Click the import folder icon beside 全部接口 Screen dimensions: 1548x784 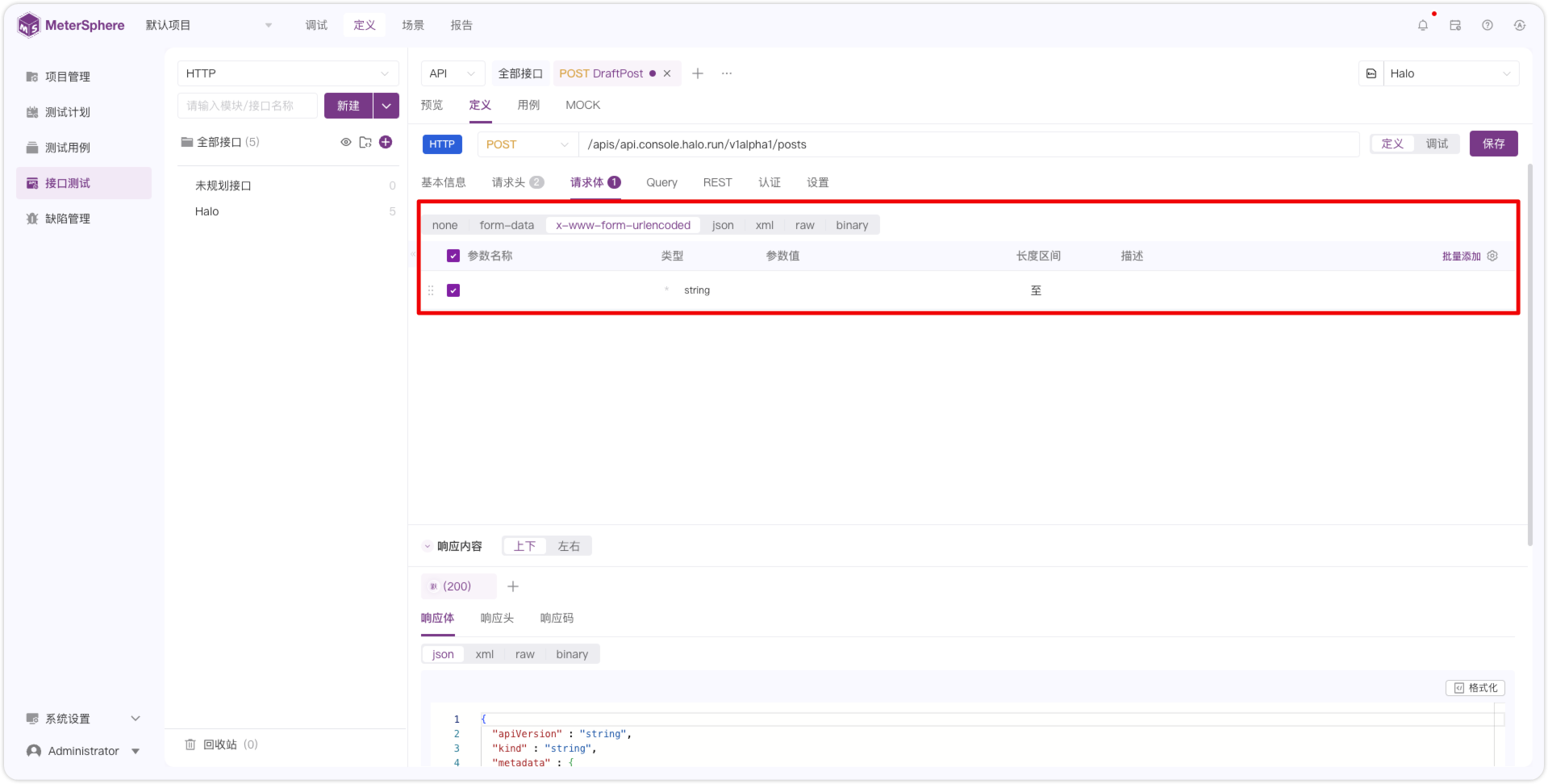(x=365, y=142)
